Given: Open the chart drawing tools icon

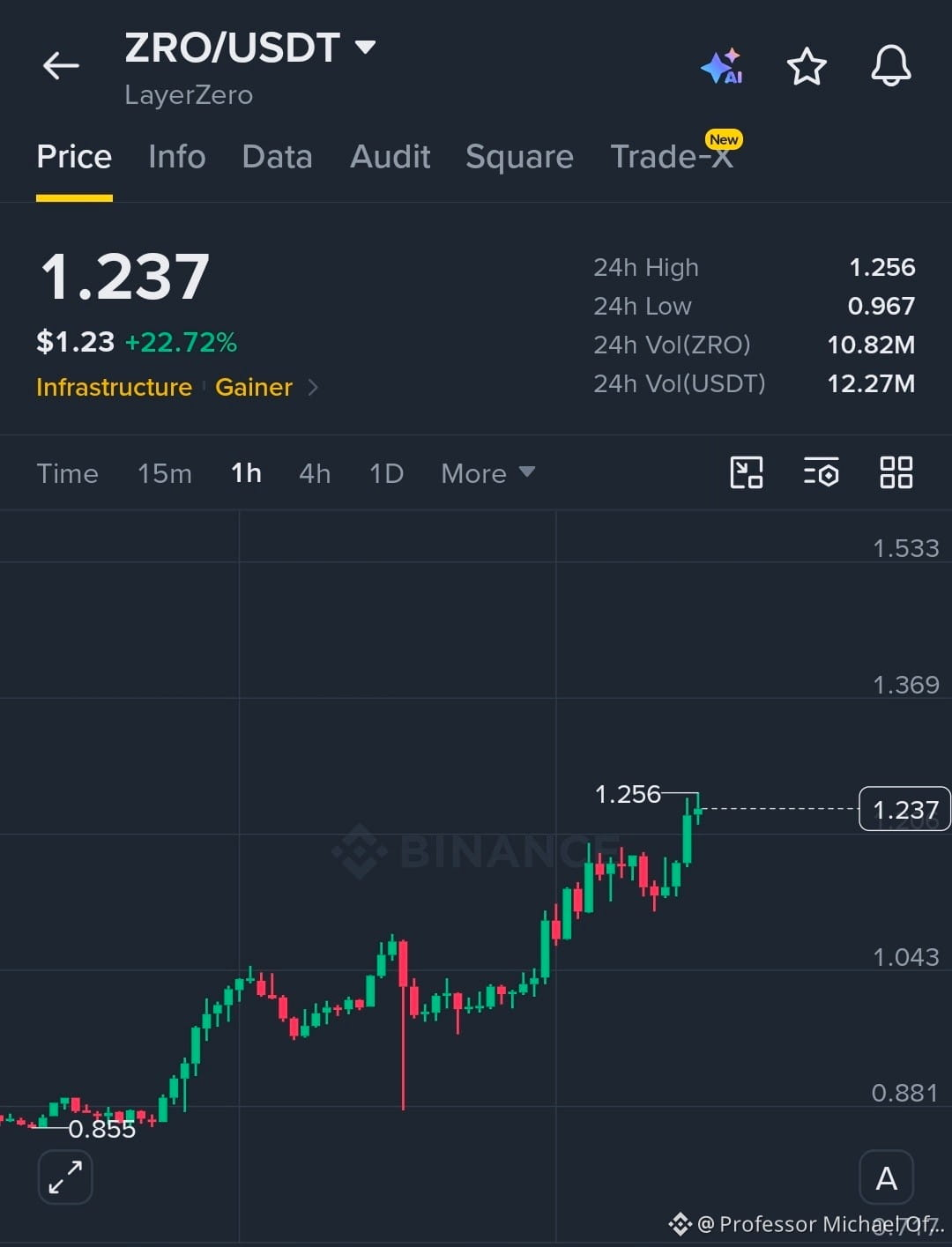Looking at the screenshot, I should pyautogui.click(x=747, y=472).
